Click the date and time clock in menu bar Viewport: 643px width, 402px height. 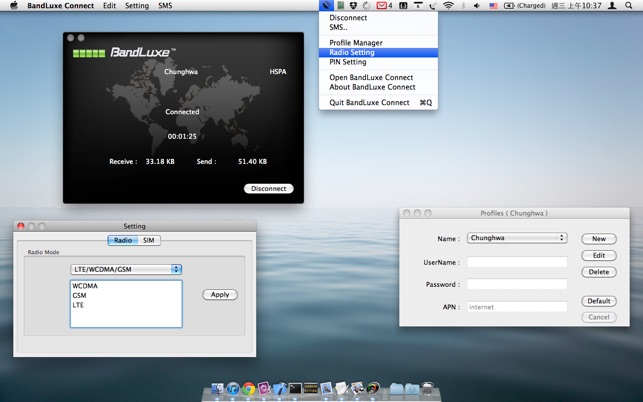pyautogui.click(x=577, y=6)
